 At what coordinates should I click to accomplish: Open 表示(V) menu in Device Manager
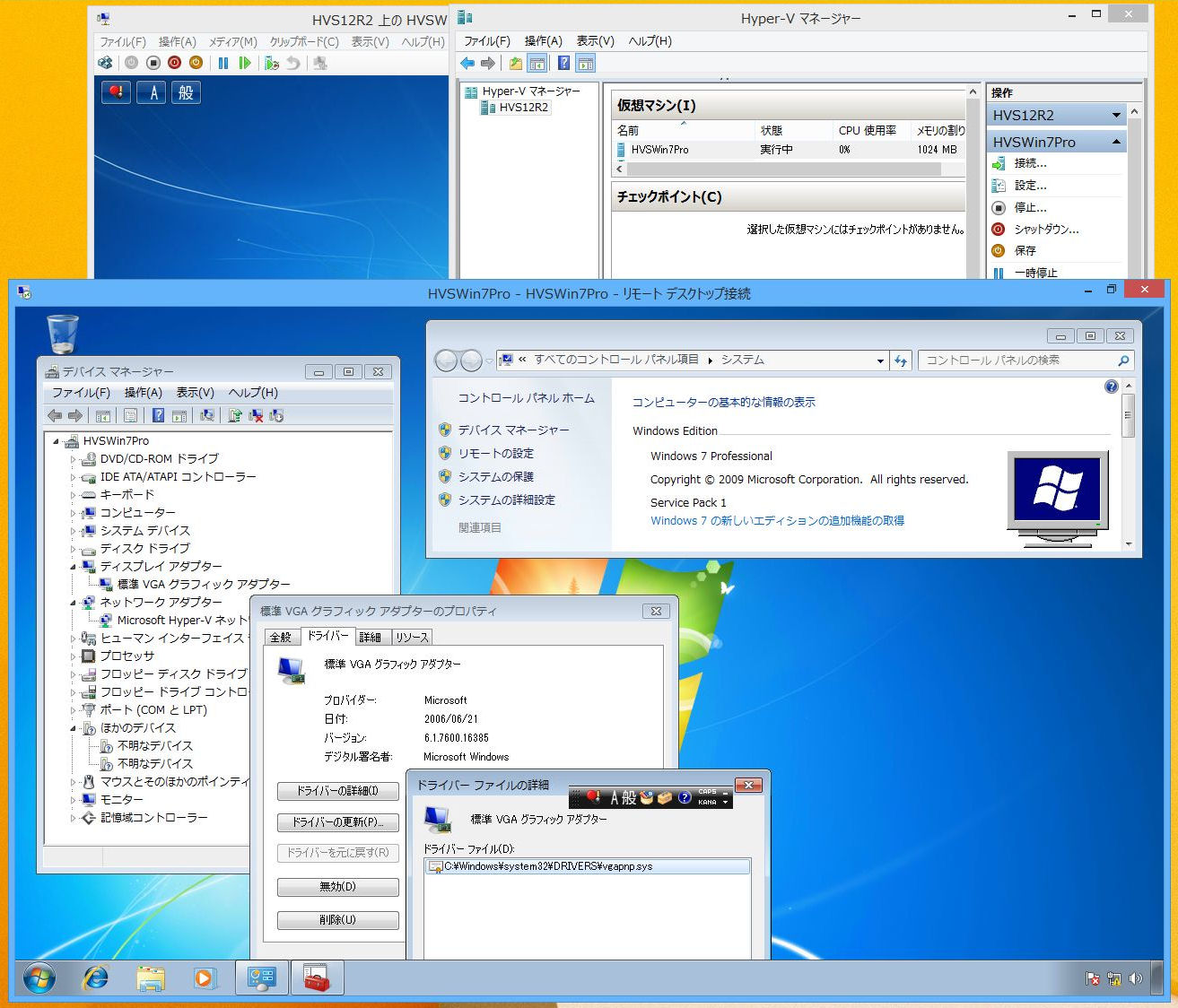pos(195,393)
